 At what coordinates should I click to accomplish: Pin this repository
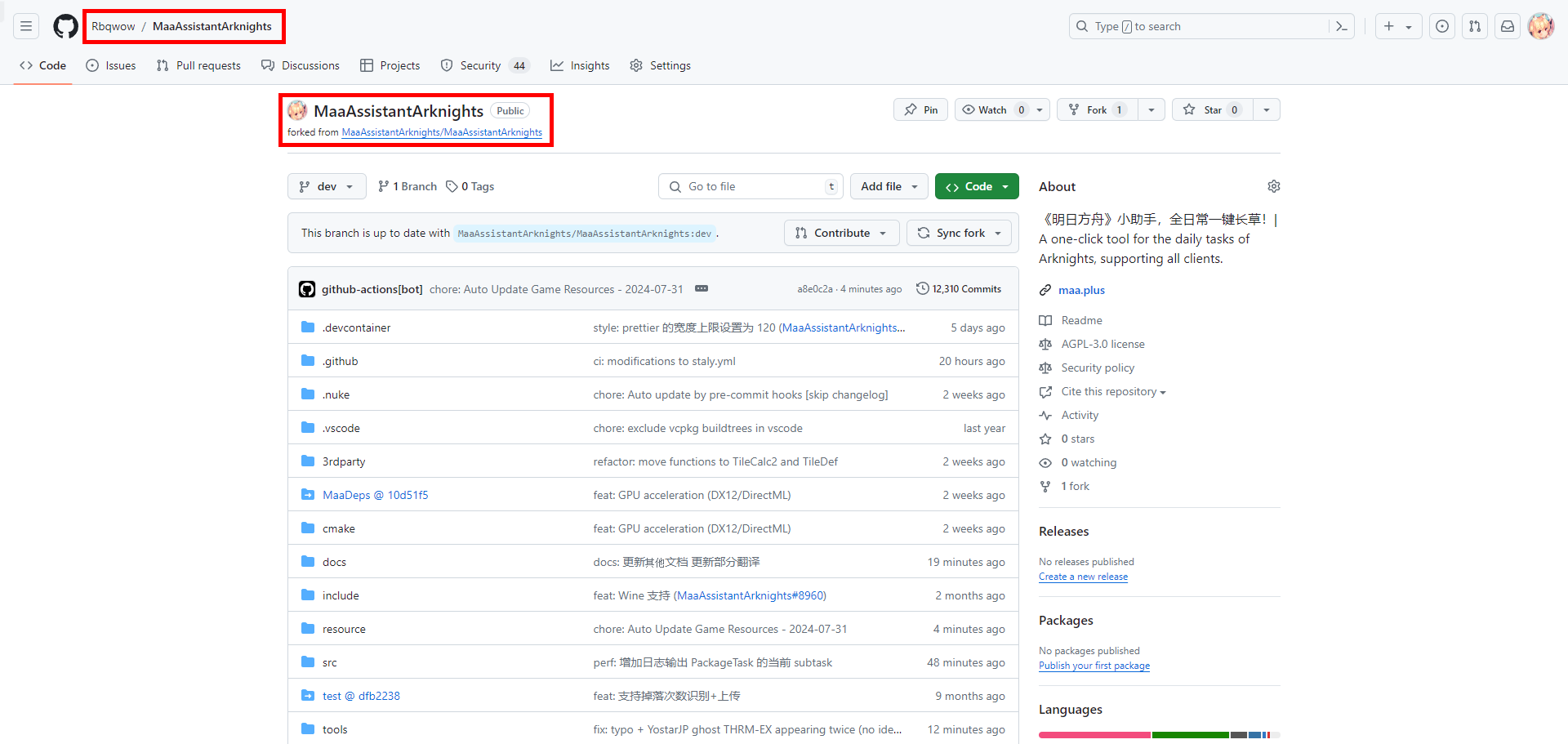[920, 109]
